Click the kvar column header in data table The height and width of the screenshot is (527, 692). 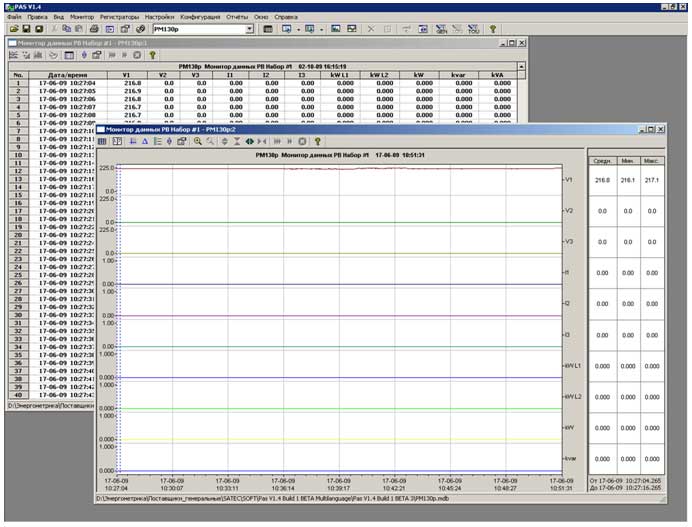[x=459, y=75]
